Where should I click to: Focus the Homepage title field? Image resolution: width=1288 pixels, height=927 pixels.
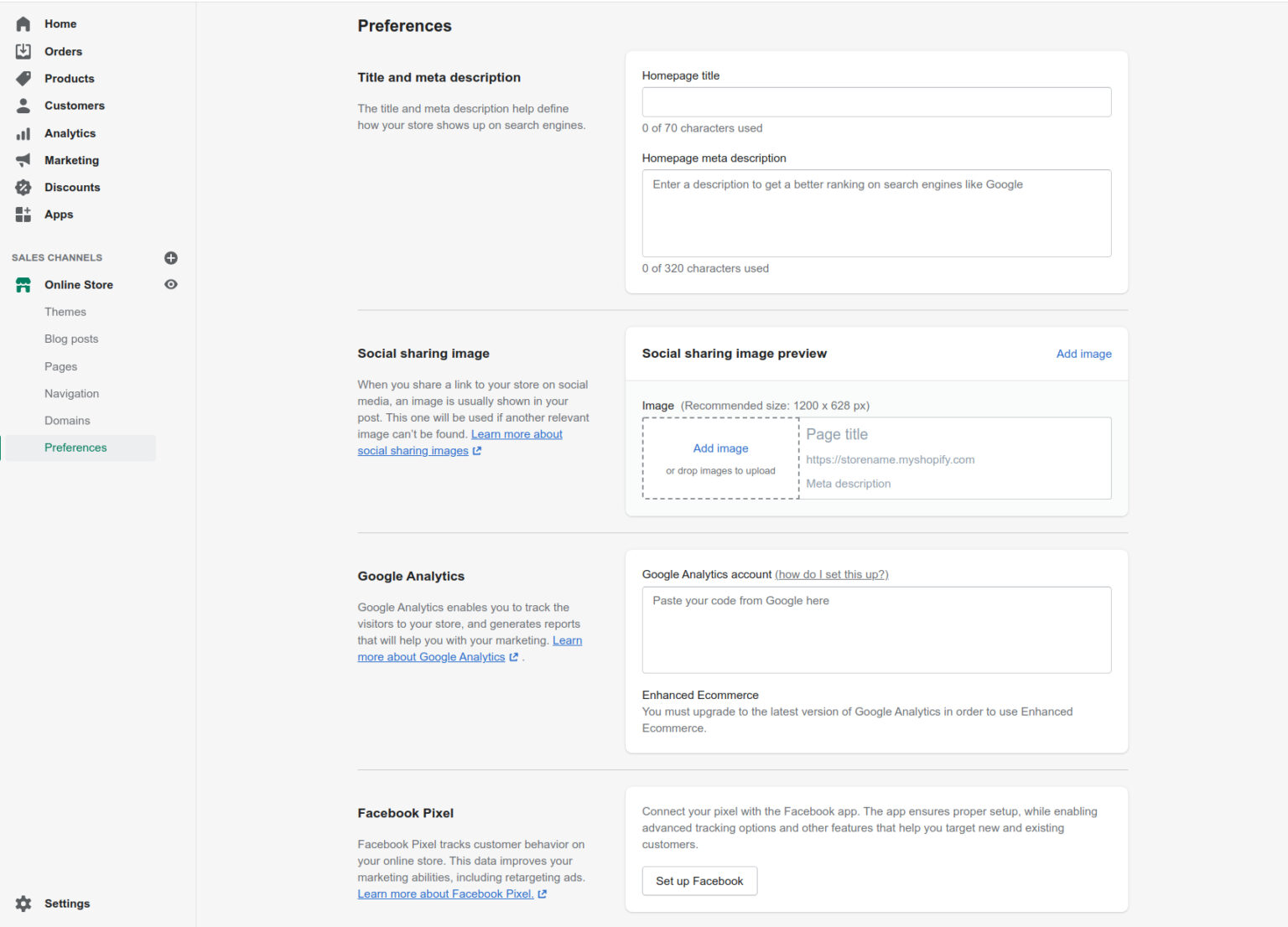[x=876, y=102]
